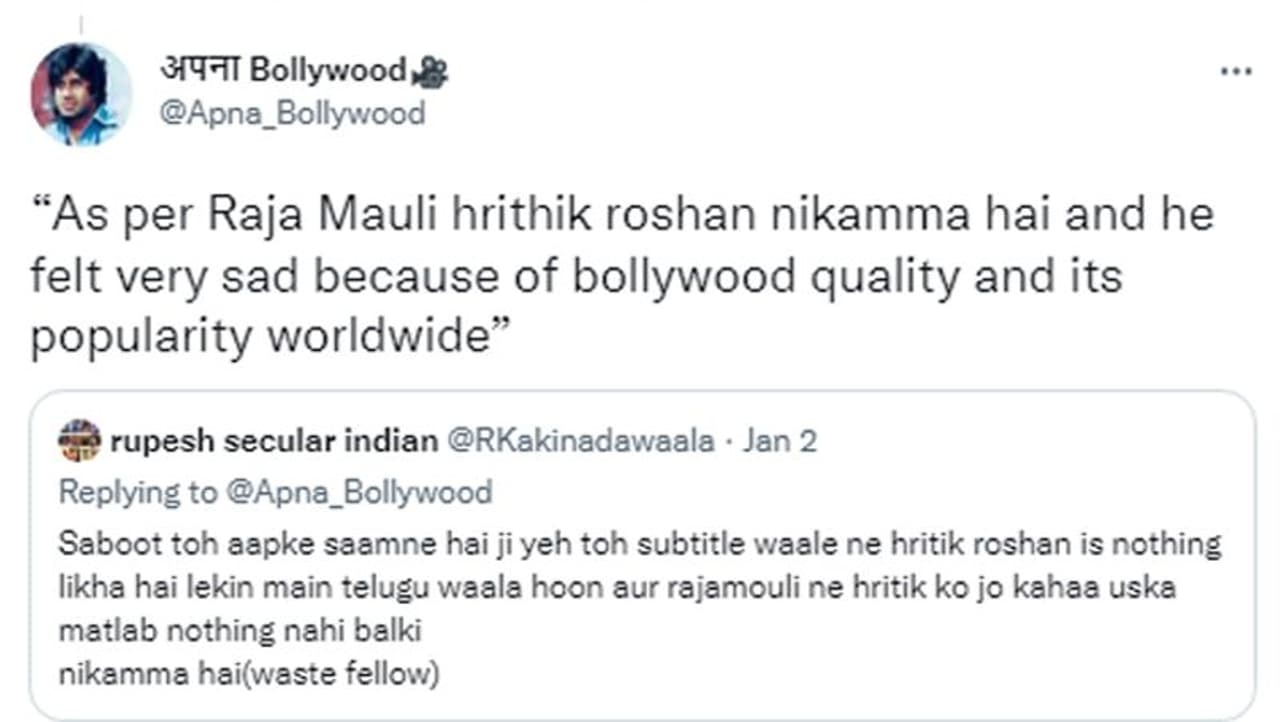Click the quoted line starting "likha hai lekin"
The width and height of the screenshot is (1280, 722).
617,588
